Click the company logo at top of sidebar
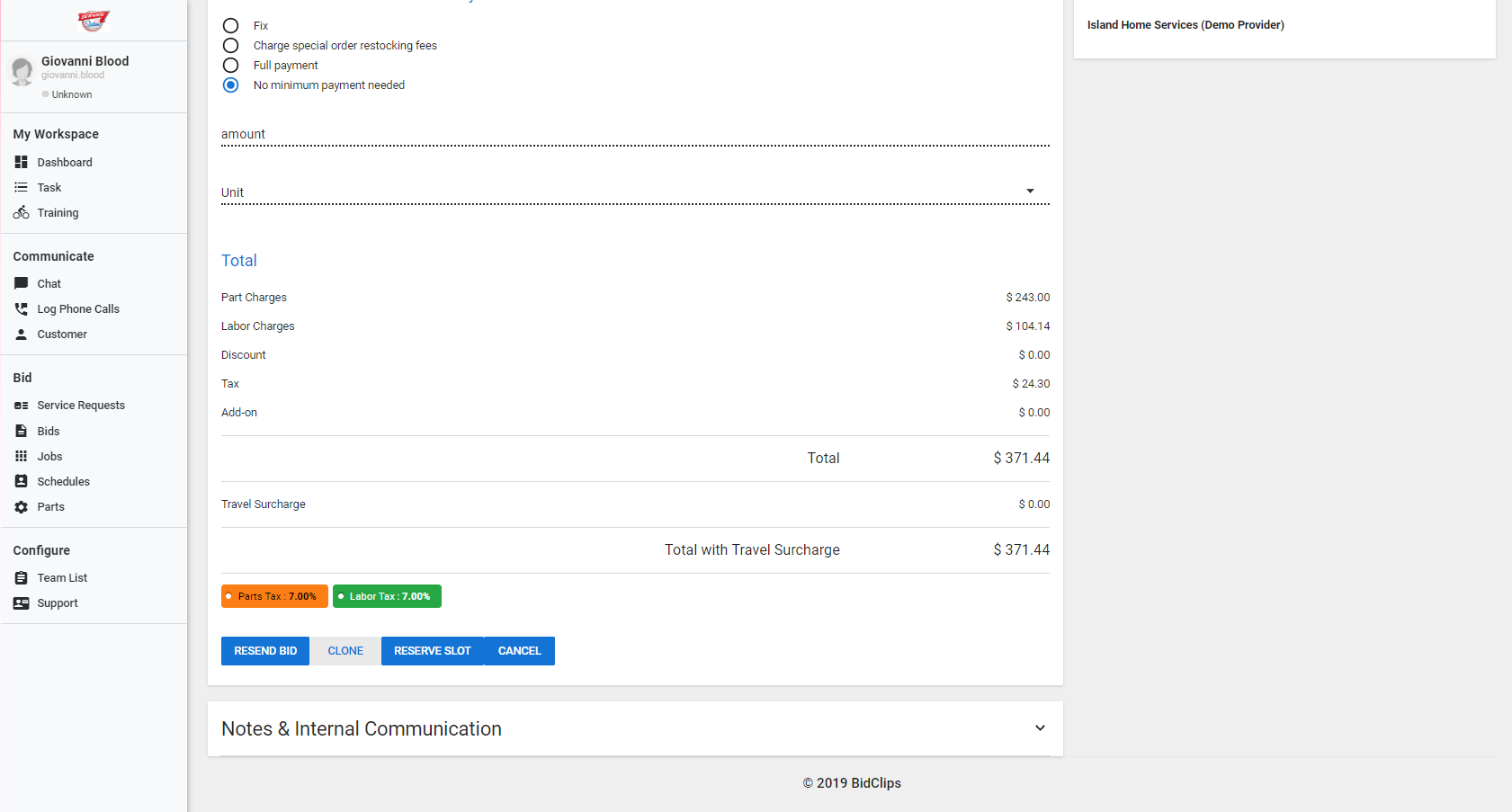The height and width of the screenshot is (812, 1512). 93,20
